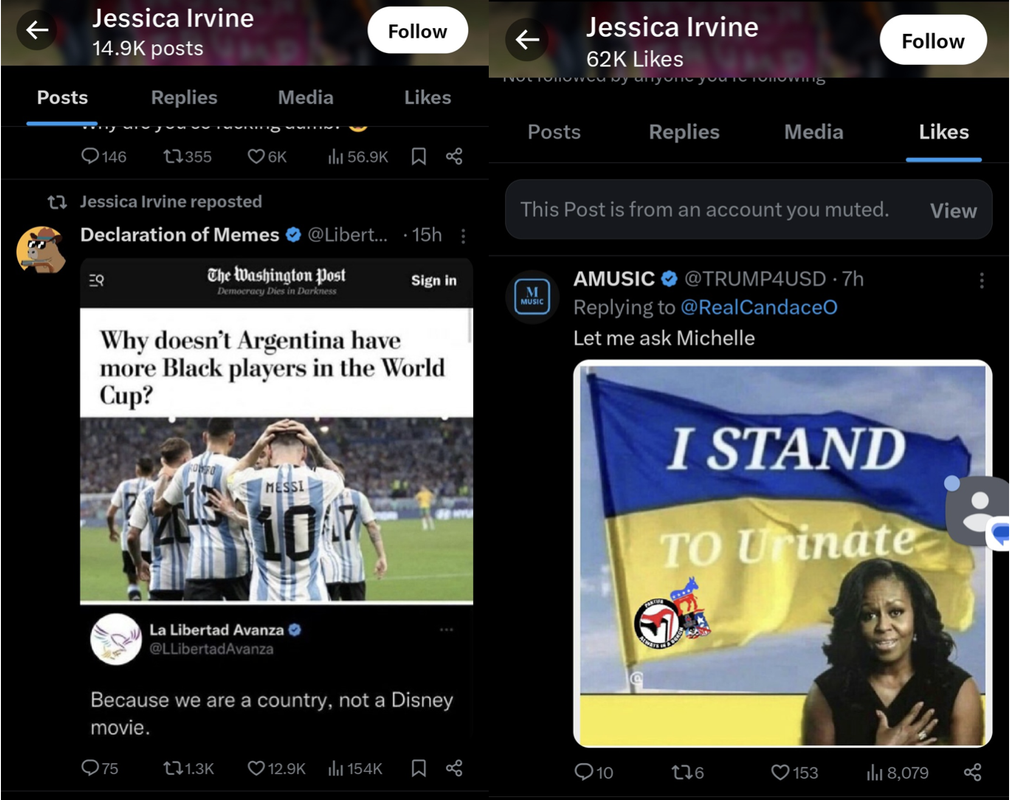Open Declaration of Memes profile avatar

pyautogui.click(x=41, y=250)
